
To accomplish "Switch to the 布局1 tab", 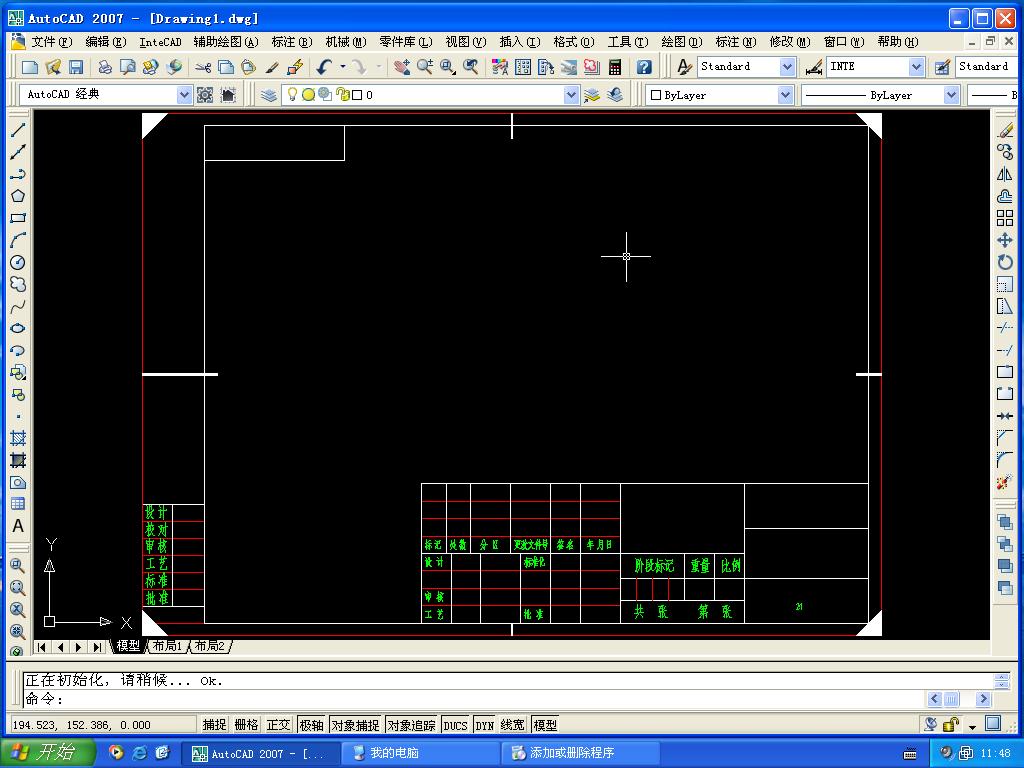I will pos(167,646).
